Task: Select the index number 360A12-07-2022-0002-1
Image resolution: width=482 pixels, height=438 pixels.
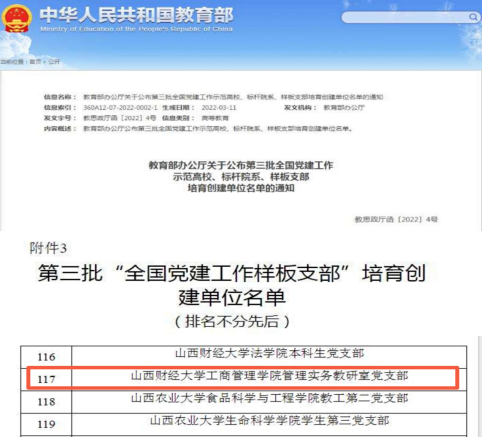Action: 120,108
